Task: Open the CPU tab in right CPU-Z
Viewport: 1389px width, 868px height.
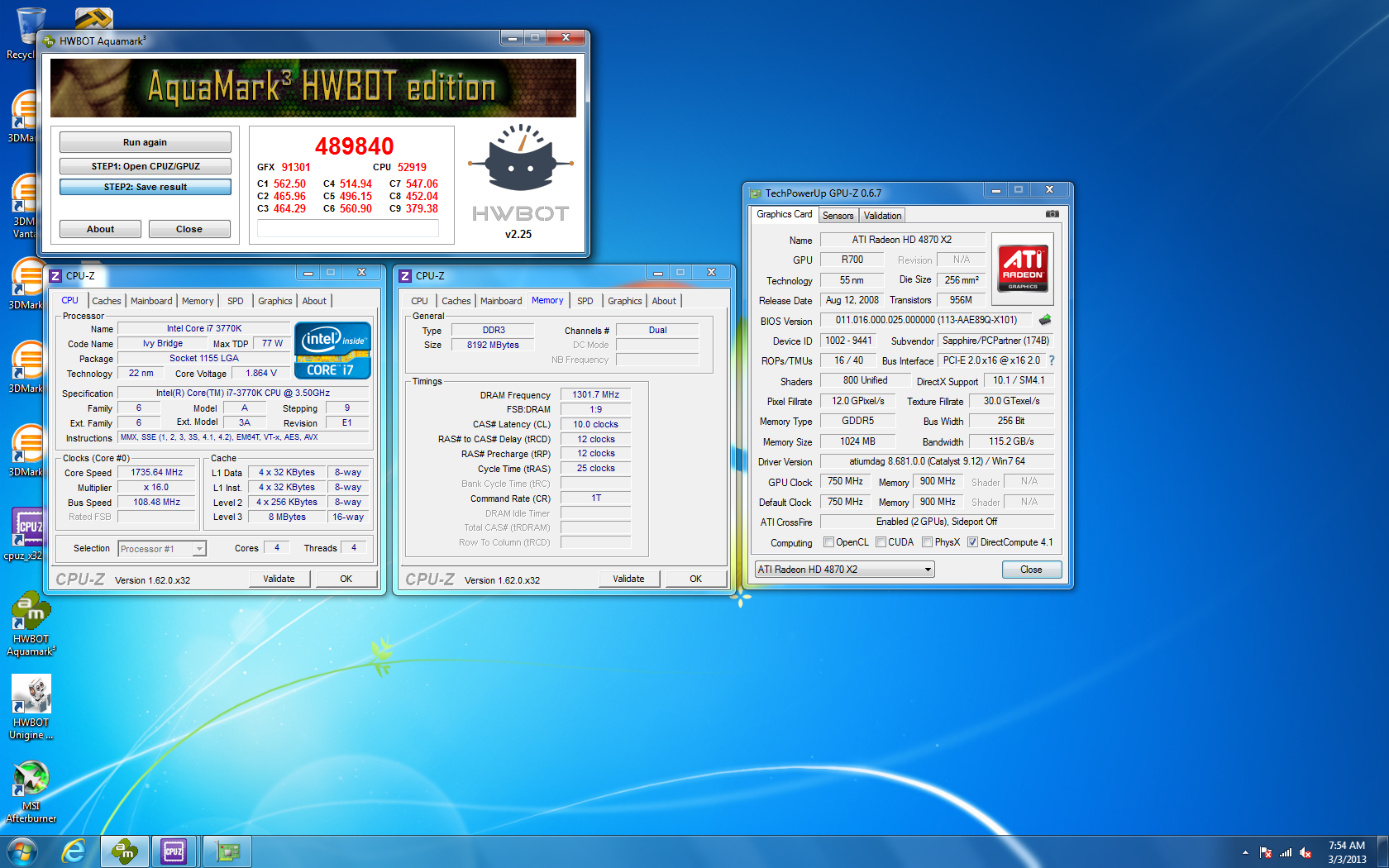Action: (419, 301)
